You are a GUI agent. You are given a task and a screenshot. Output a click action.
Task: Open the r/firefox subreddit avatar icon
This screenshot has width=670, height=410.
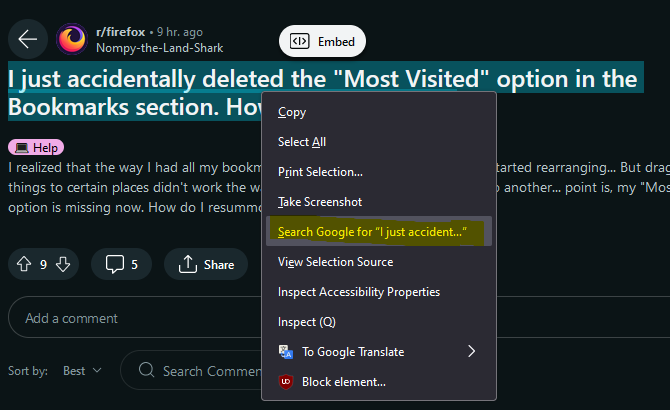tap(72, 39)
